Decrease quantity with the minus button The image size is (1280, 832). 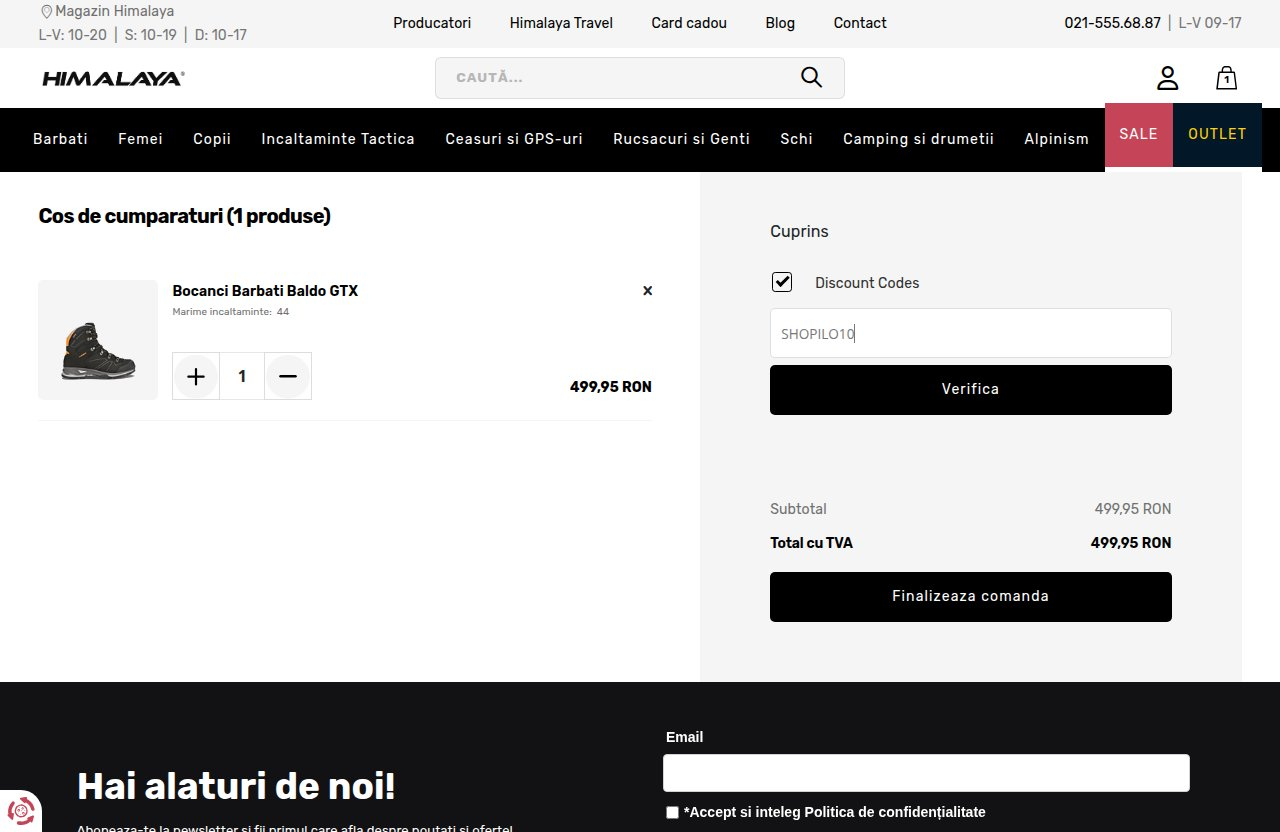(288, 376)
